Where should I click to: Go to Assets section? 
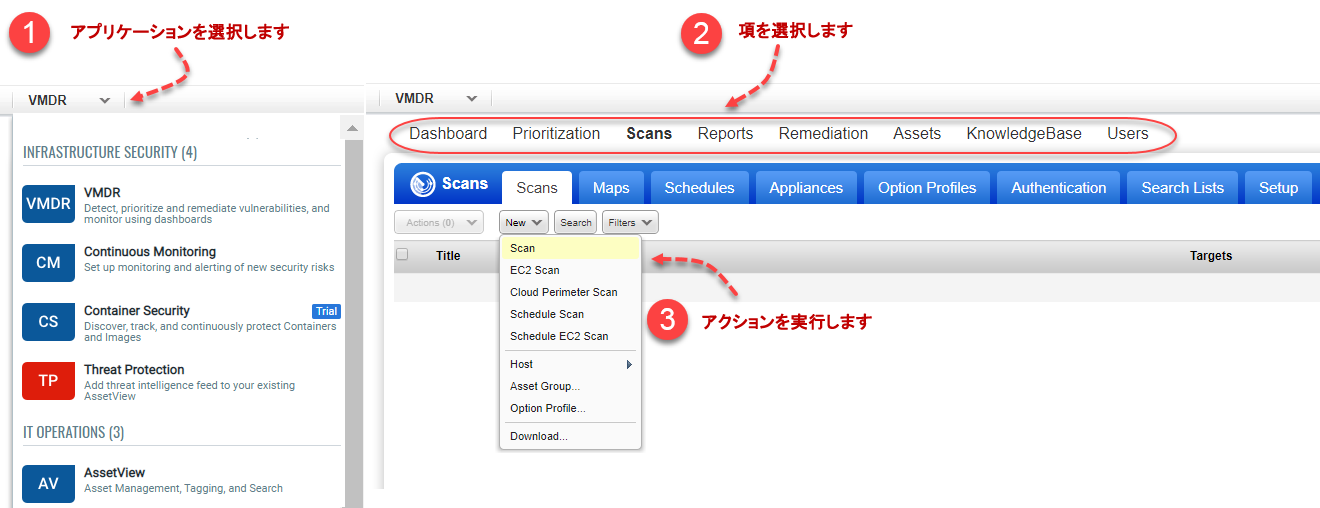[x=917, y=133]
